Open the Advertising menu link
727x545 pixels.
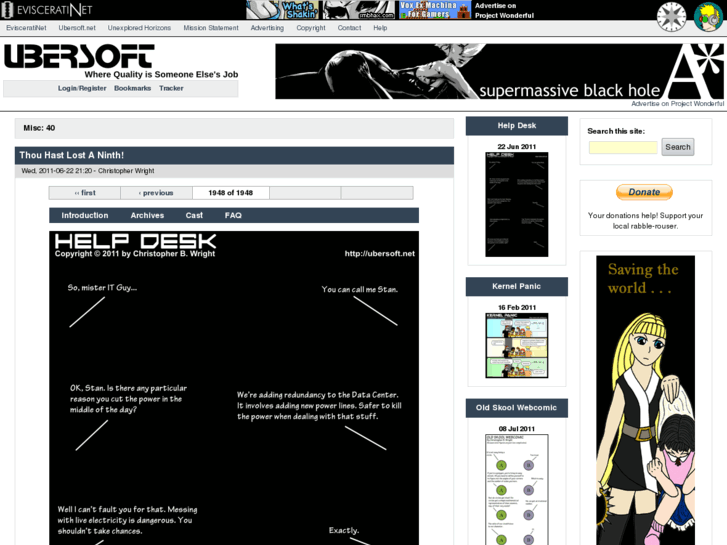(x=267, y=28)
